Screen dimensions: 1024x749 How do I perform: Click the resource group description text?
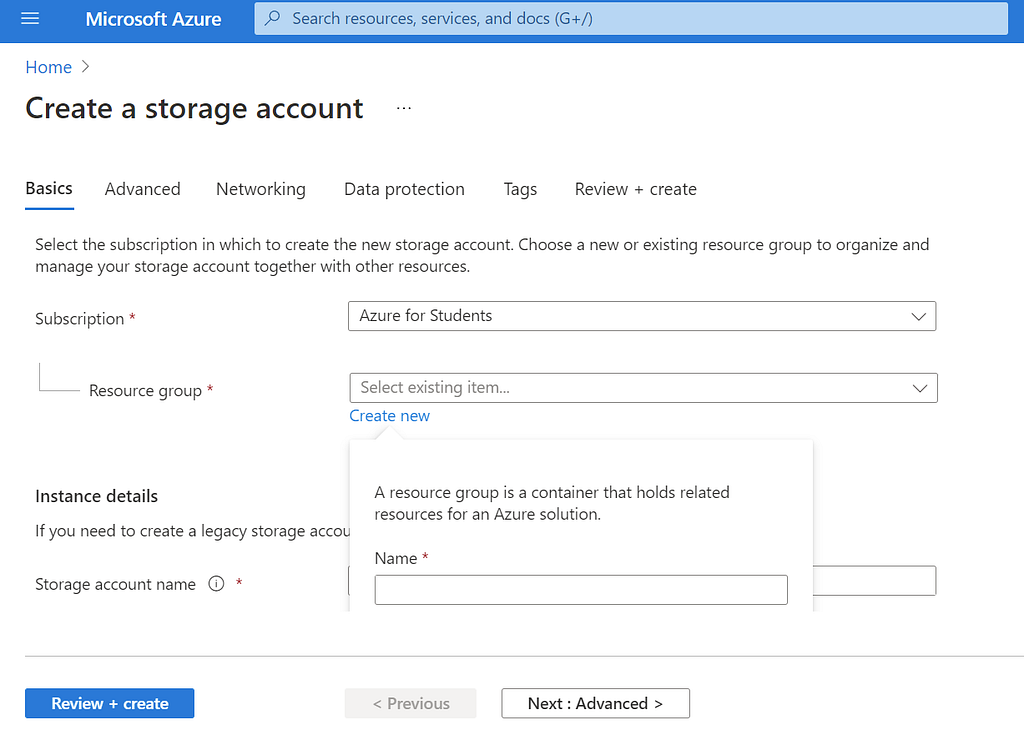pos(552,503)
